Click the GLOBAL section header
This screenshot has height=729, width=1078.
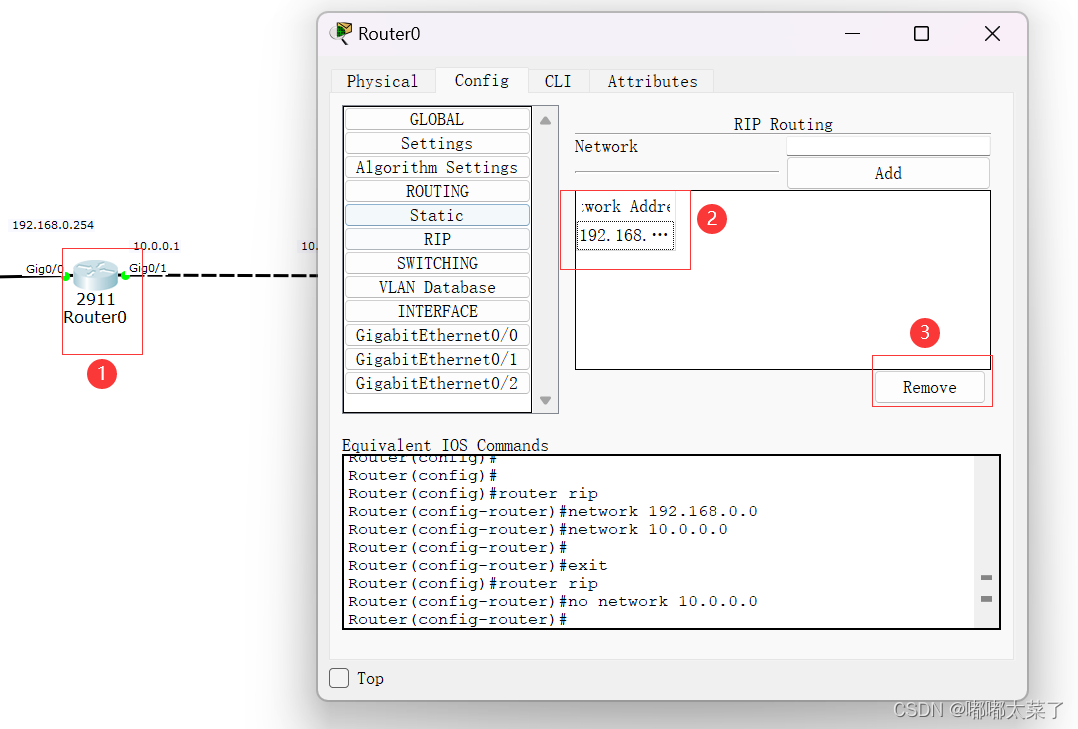point(437,119)
